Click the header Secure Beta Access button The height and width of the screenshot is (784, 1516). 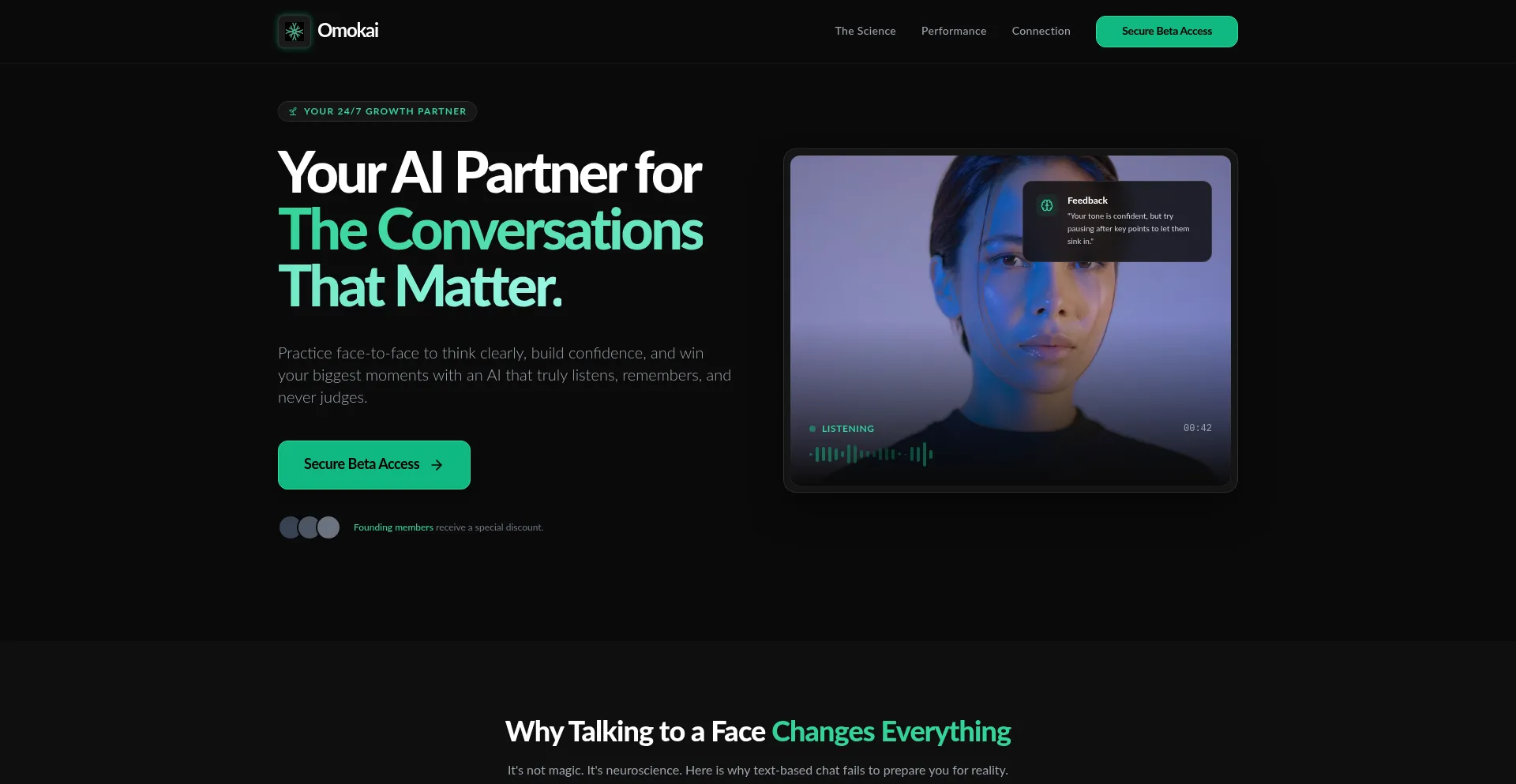1166,32
